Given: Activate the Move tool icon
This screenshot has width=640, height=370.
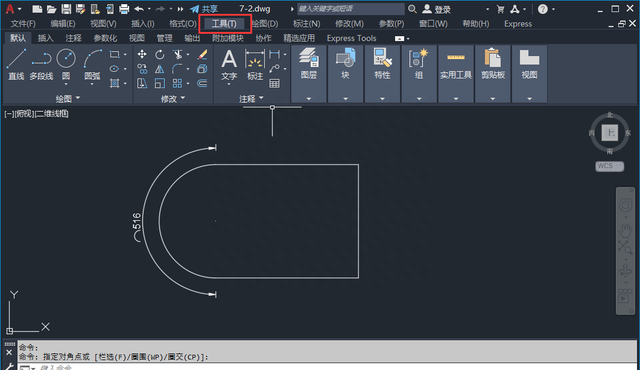Looking at the screenshot, I should [x=142, y=54].
